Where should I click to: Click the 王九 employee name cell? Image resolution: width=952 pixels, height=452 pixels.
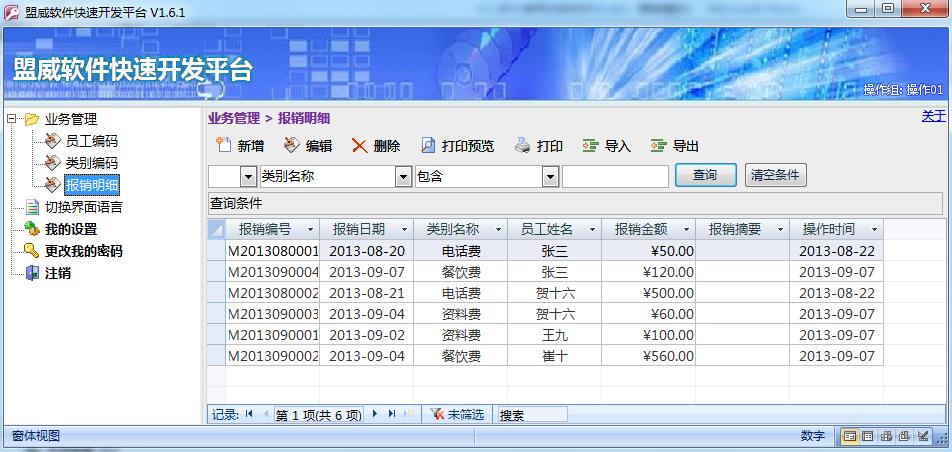coord(554,335)
